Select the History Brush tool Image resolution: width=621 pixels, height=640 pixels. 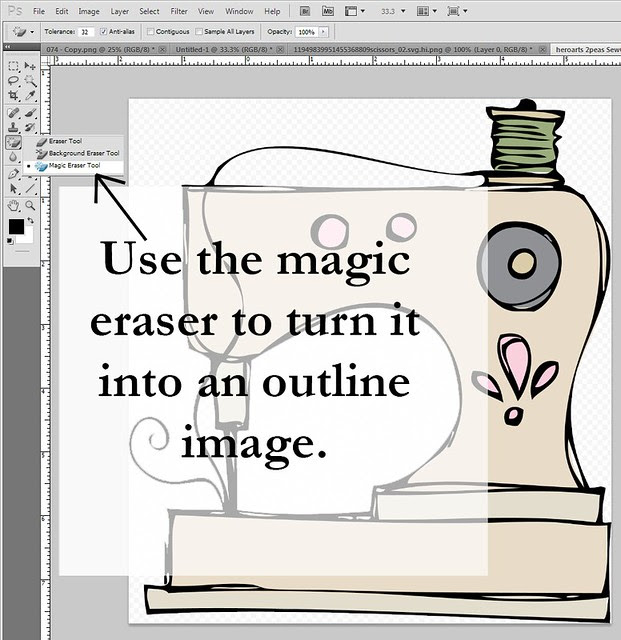coord(30,127)
